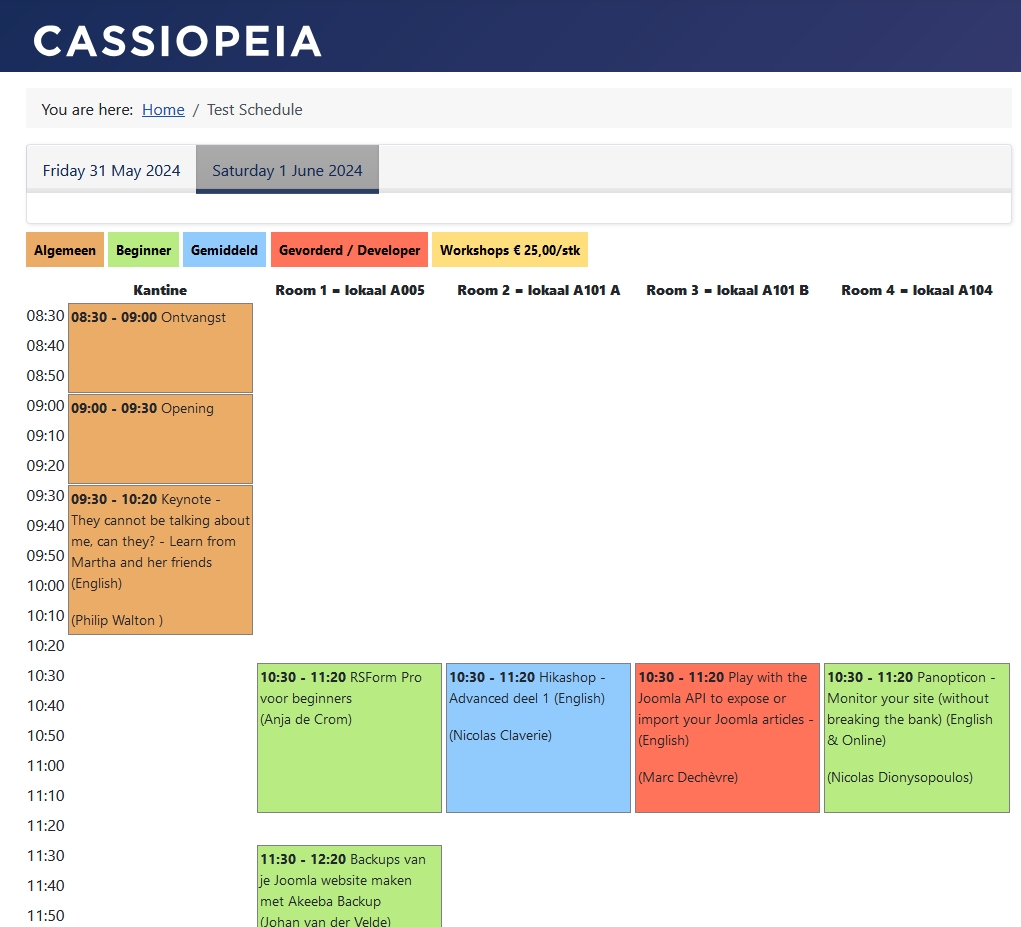The height and width of the screenshot is (927, 1021).
Task: Click the green Beginner legend label
Action: click(x=143, y=250)
